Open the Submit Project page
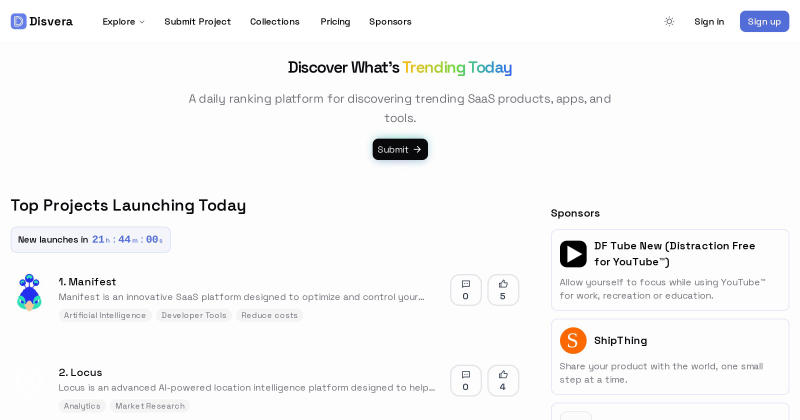This screenshot has height=420, width=800. click(197, 21)
